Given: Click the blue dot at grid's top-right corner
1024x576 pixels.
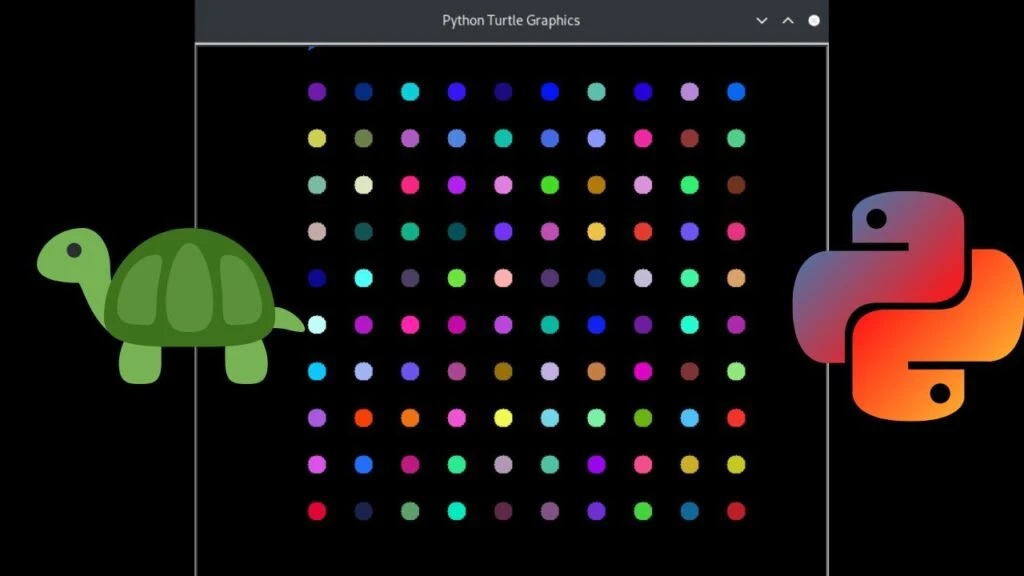Looking at the screenshot, I should (x=736, y=91).
